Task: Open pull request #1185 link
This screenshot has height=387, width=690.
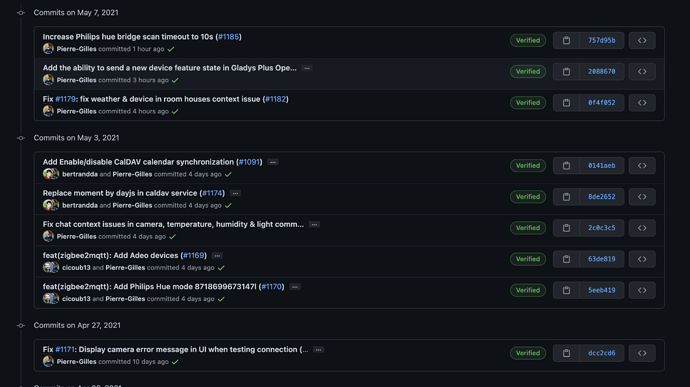Action: [228, 37]
